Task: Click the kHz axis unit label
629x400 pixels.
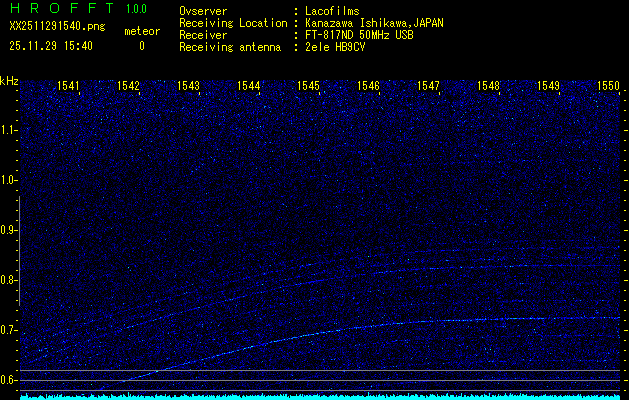Action: coord(9,81)
